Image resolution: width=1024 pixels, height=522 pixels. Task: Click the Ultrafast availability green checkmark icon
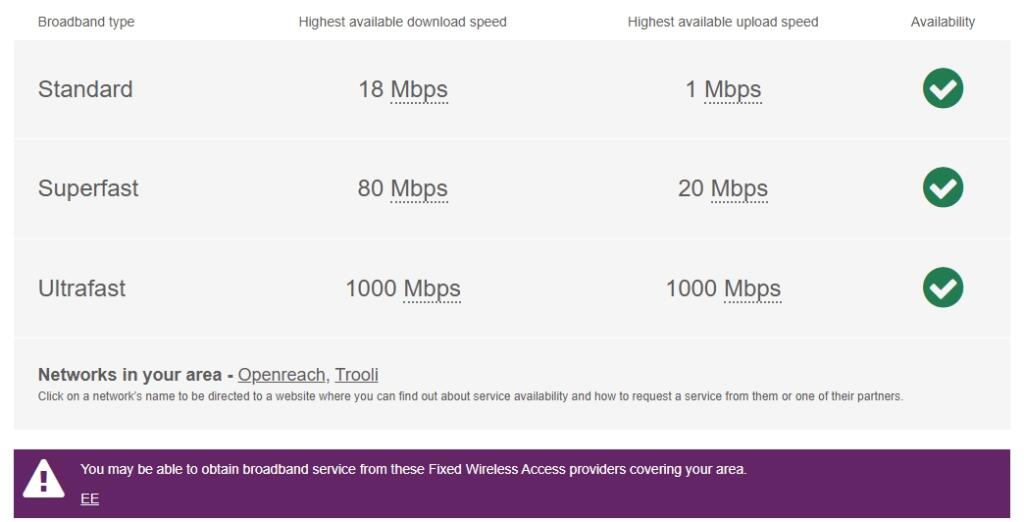pos(942,287)
